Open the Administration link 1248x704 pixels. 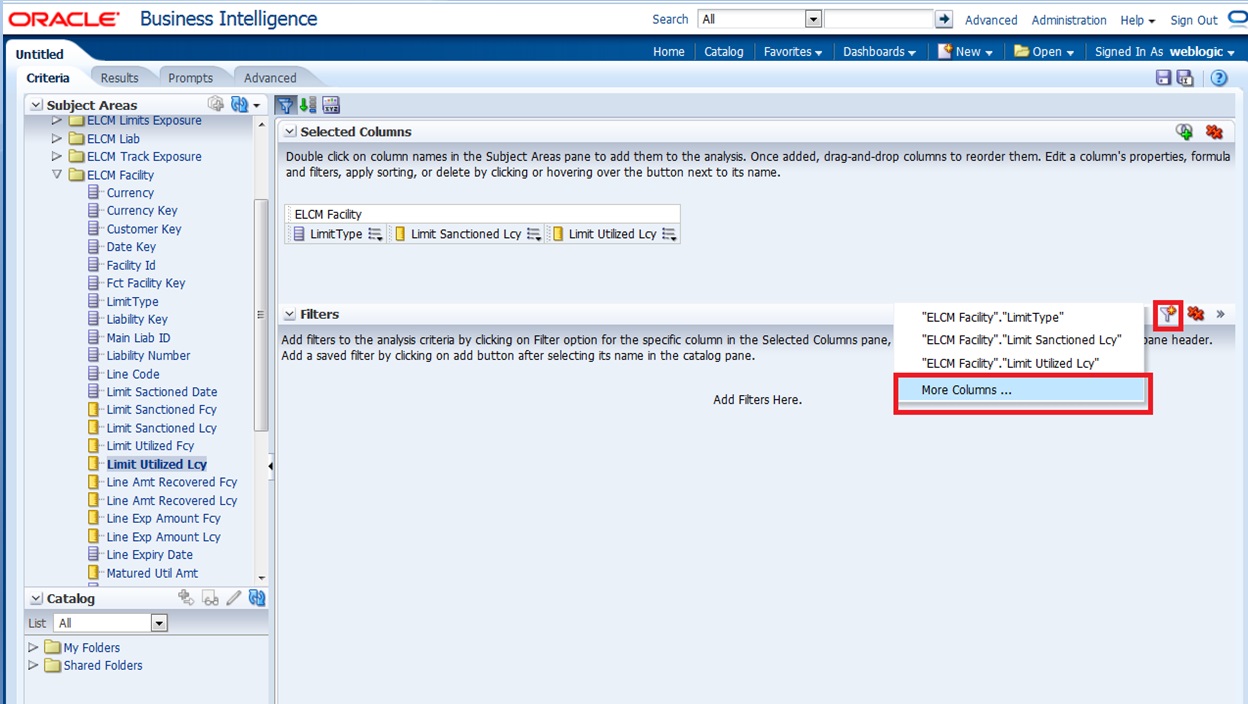coord(1069,20)
